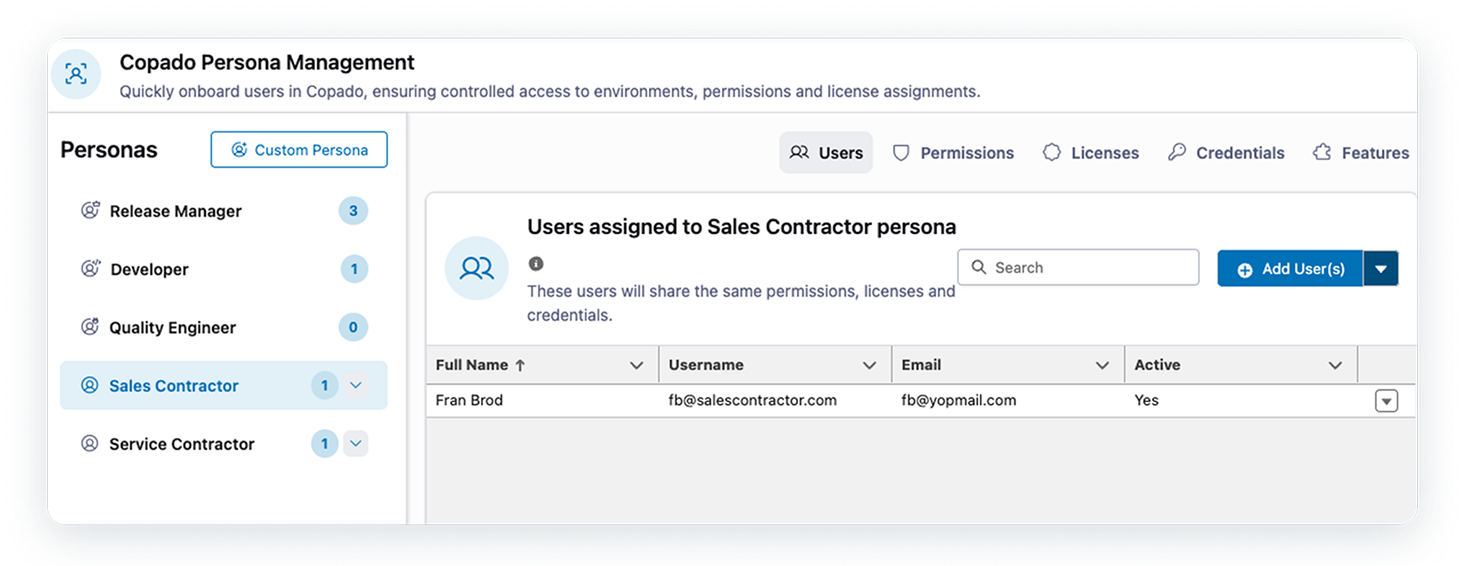Select the Developer persona

point(224,269)
